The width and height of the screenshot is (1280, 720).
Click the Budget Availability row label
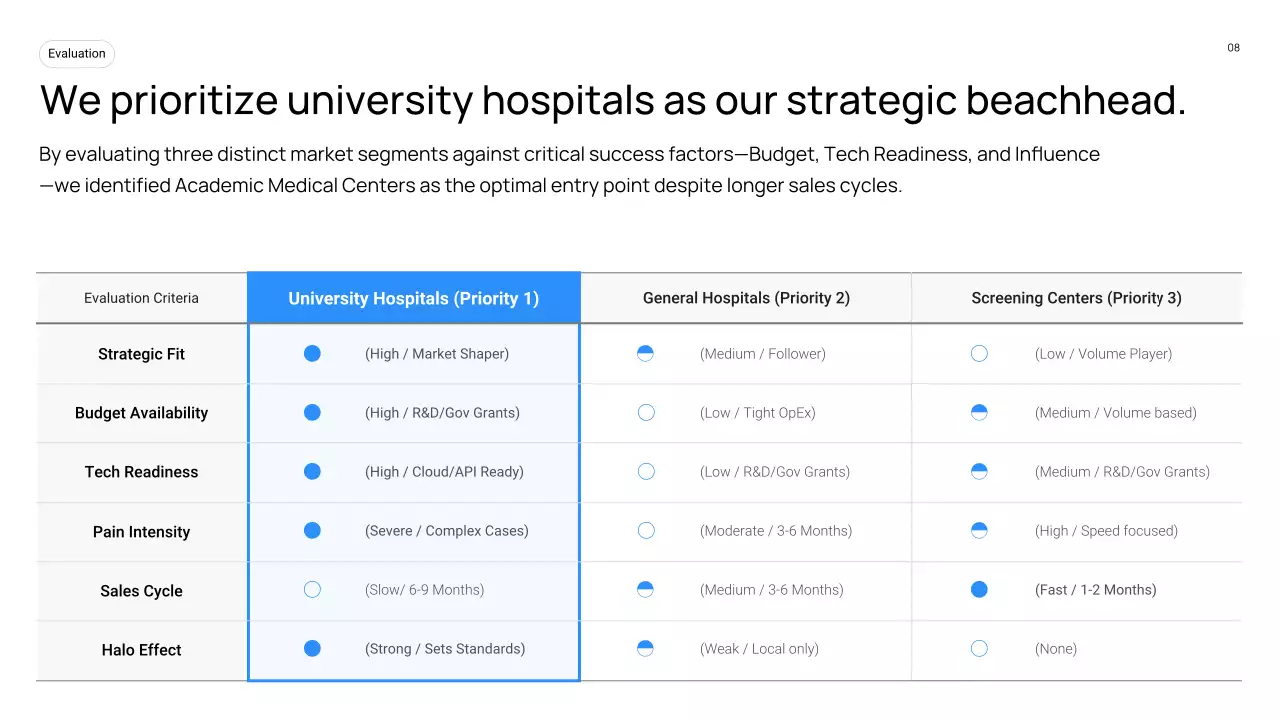(x=141, y=413)
